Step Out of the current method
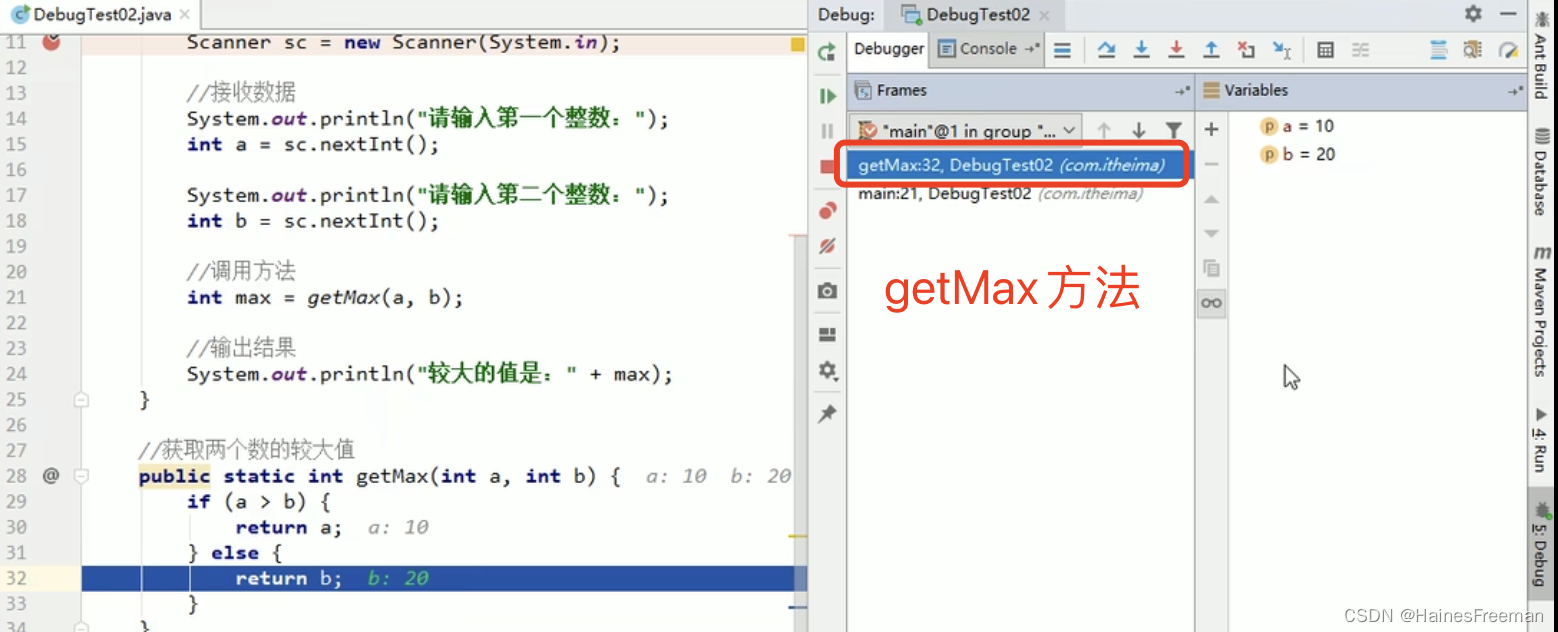Screen dimensions: 1558x632 1211,49
